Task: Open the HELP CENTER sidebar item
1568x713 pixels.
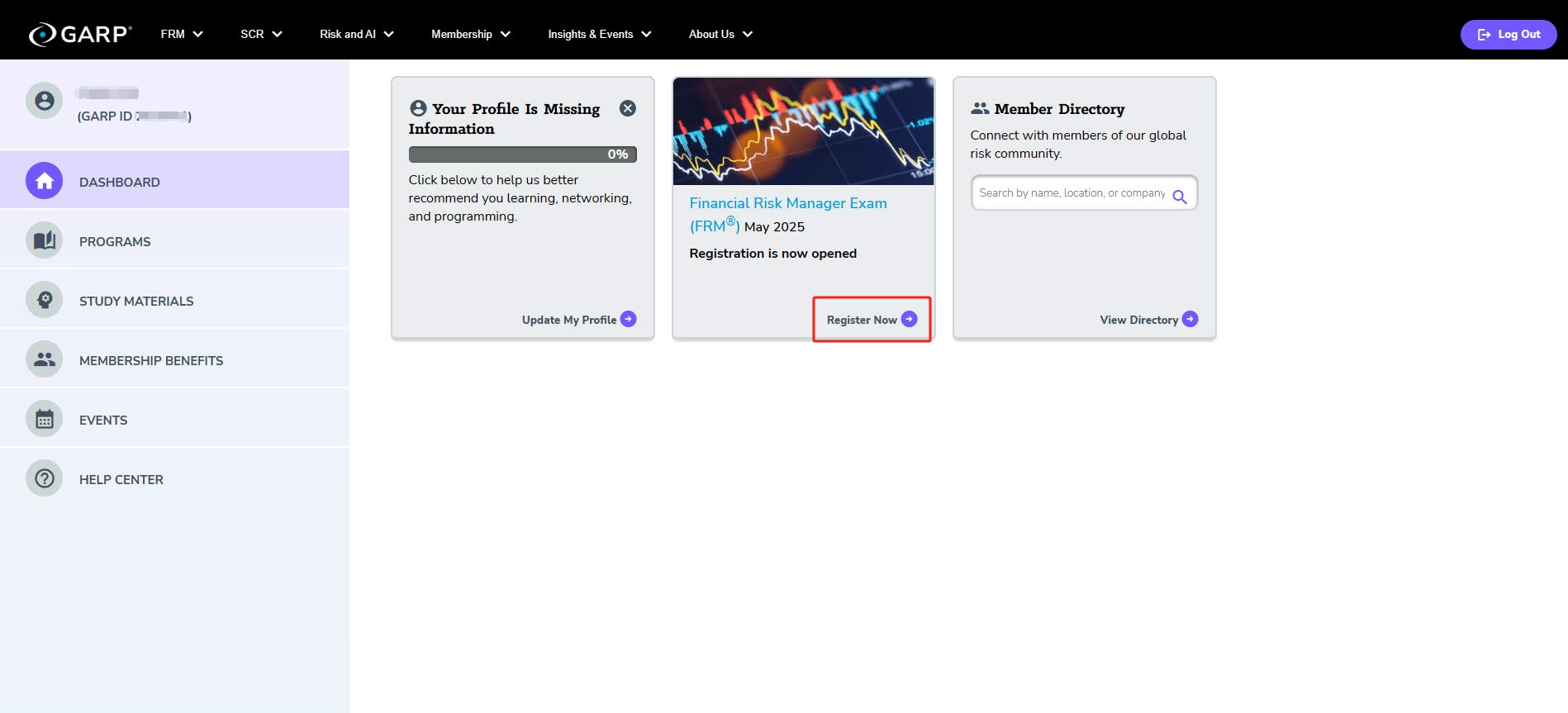Action: (x=174, y=478)
